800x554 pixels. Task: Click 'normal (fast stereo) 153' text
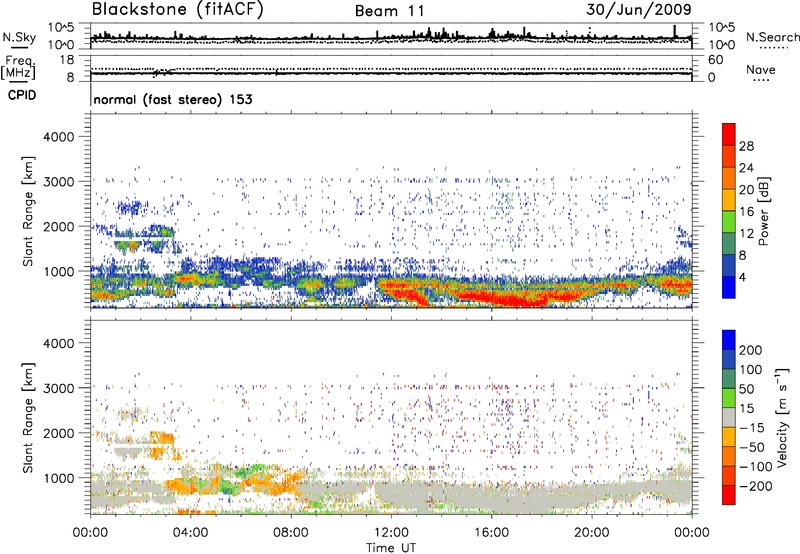tap(173, 99)
